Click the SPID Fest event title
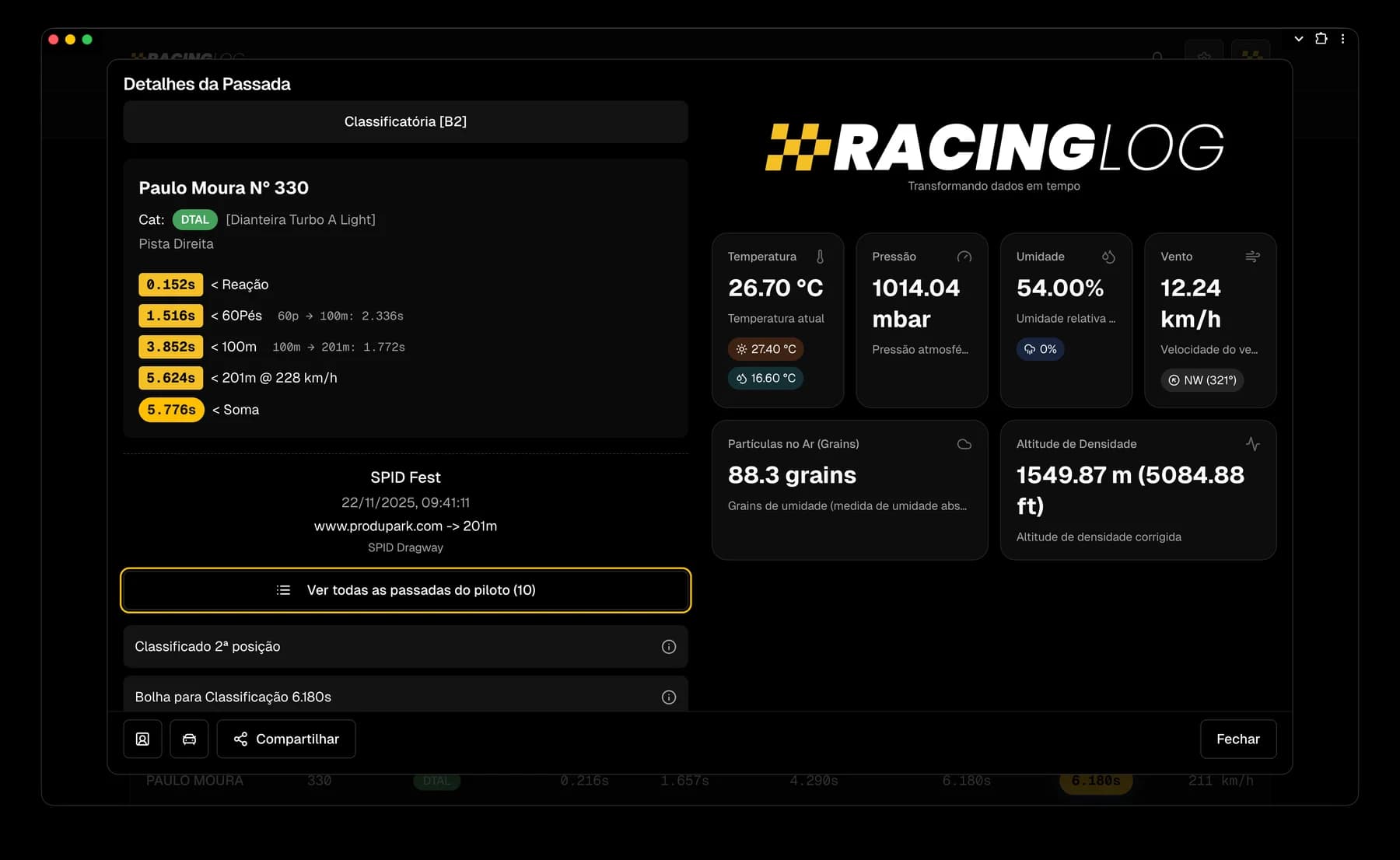 pyautogui.click(x=406, y=477)
